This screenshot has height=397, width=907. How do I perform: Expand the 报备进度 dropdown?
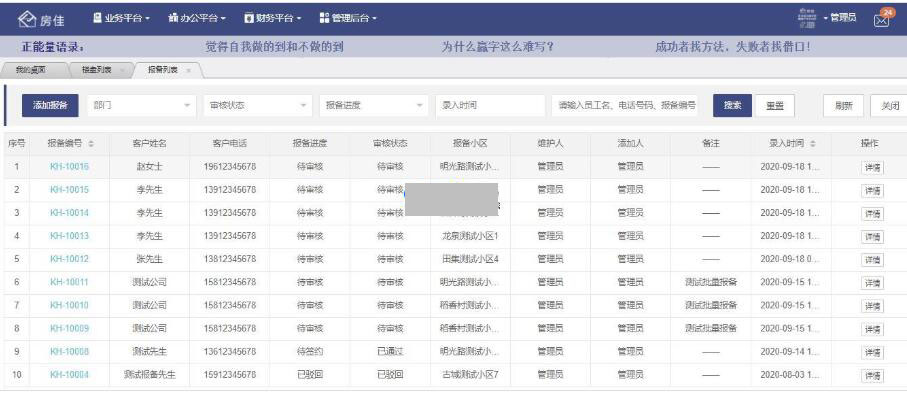click(x=374, y=105)
